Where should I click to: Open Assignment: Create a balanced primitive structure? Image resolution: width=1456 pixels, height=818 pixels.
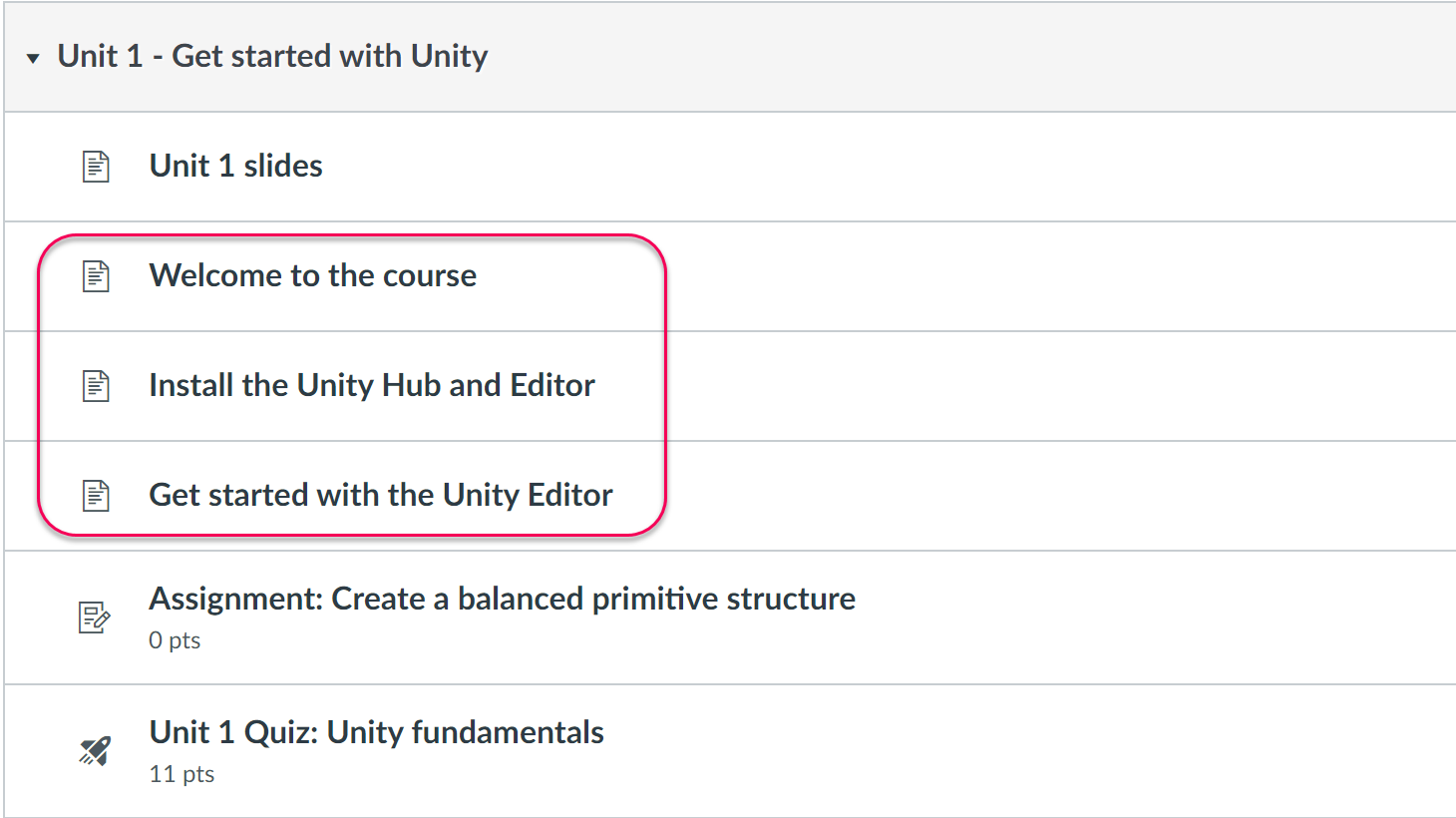502,599
